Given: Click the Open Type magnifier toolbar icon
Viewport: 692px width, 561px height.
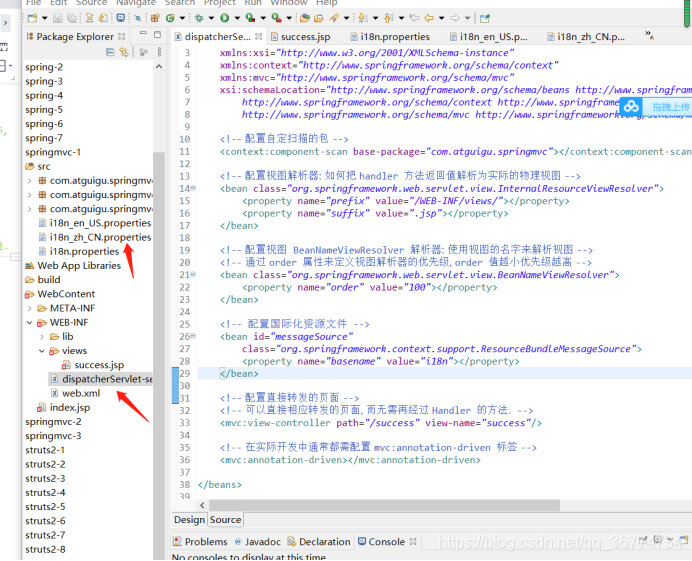Looking at the screenshot, I should point(138,18).
